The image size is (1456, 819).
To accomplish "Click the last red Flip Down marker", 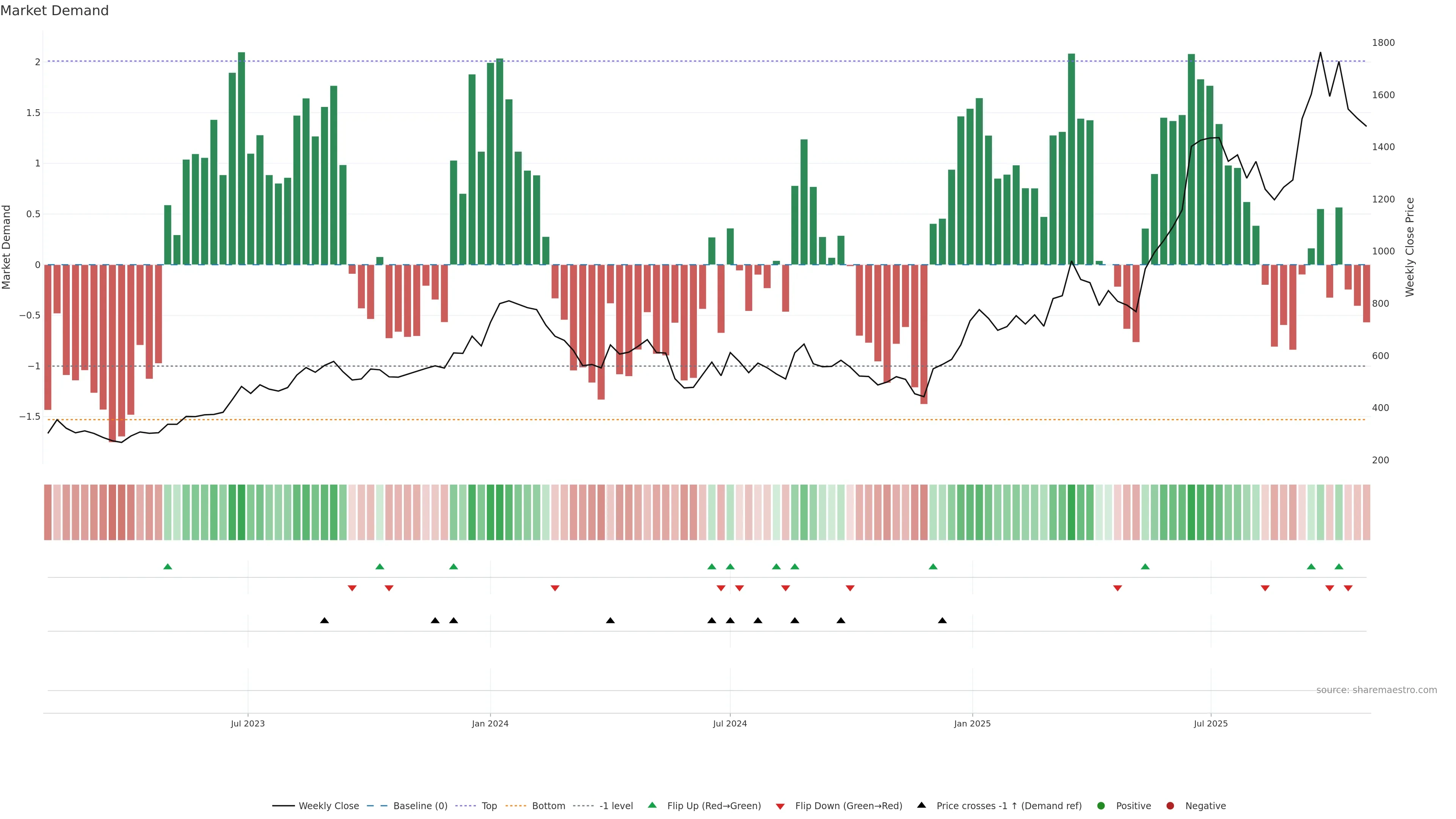I will (x=1348, y=588).
